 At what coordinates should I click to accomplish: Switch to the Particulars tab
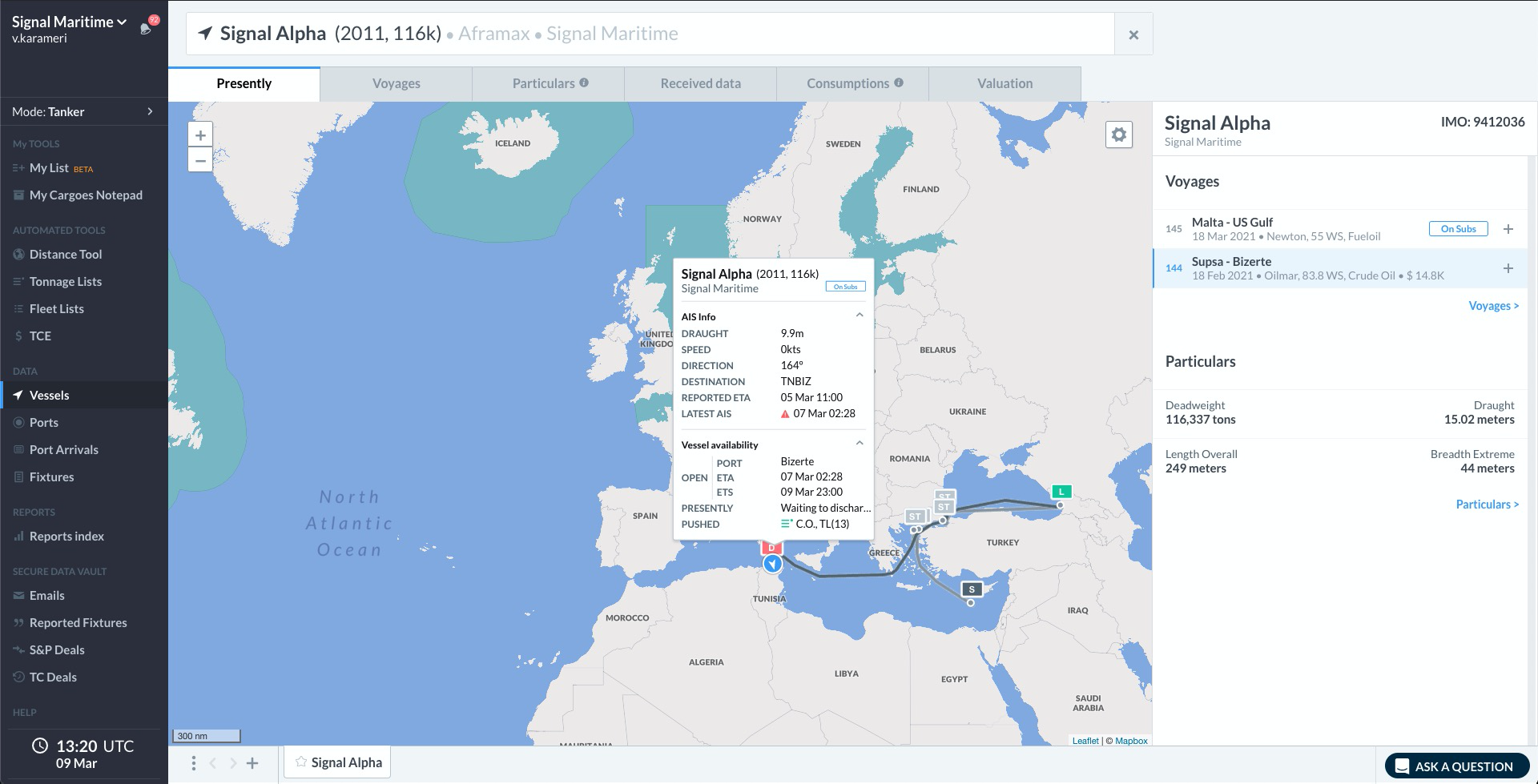(x=548, y=84)
